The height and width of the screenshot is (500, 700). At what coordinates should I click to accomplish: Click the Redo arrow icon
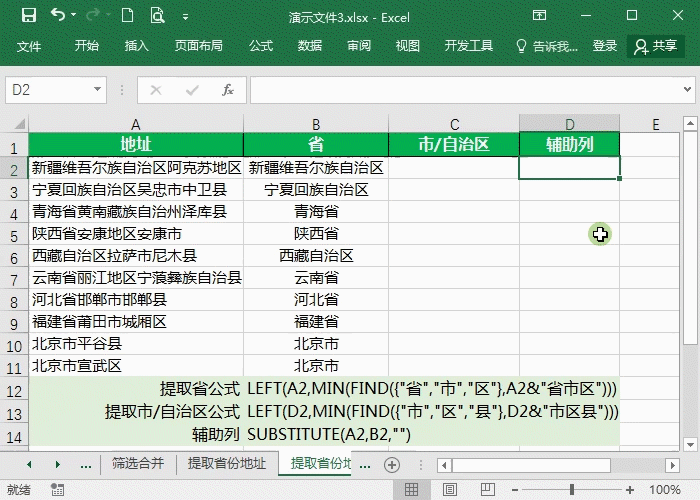click(x=93, y=15)
